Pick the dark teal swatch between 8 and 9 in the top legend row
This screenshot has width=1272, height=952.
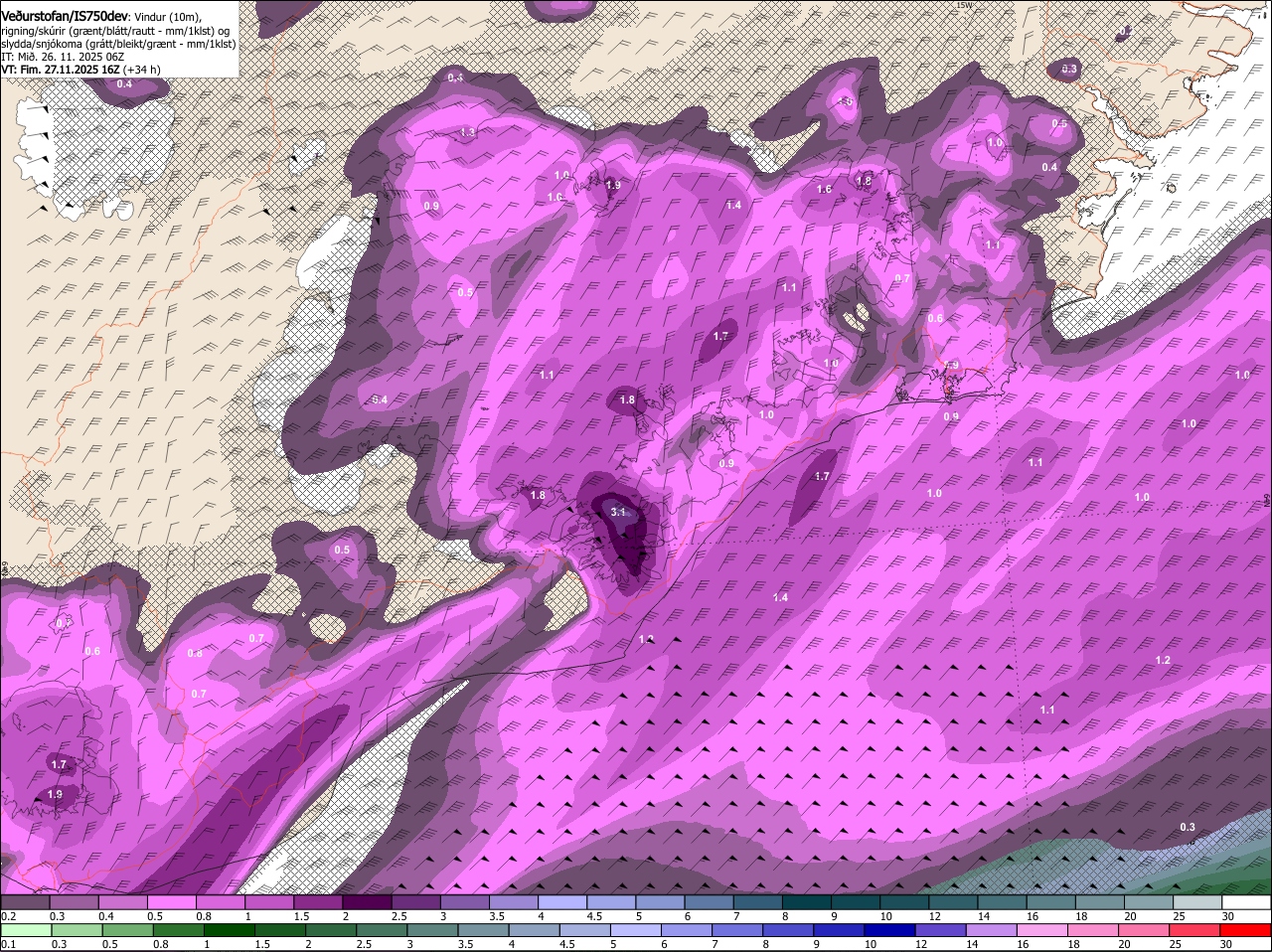807,902
